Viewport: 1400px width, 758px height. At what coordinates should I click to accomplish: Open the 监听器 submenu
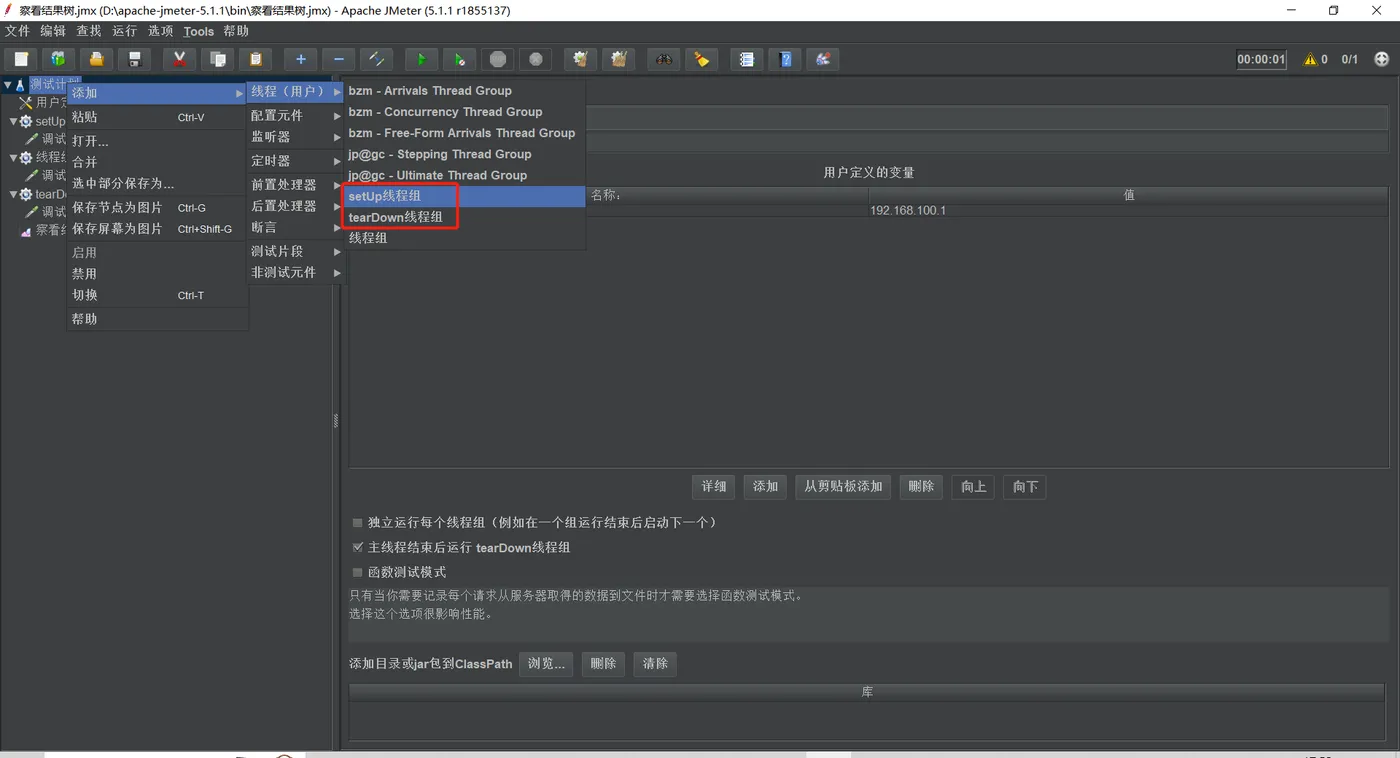pyautogui.click(x=295, y=137)
